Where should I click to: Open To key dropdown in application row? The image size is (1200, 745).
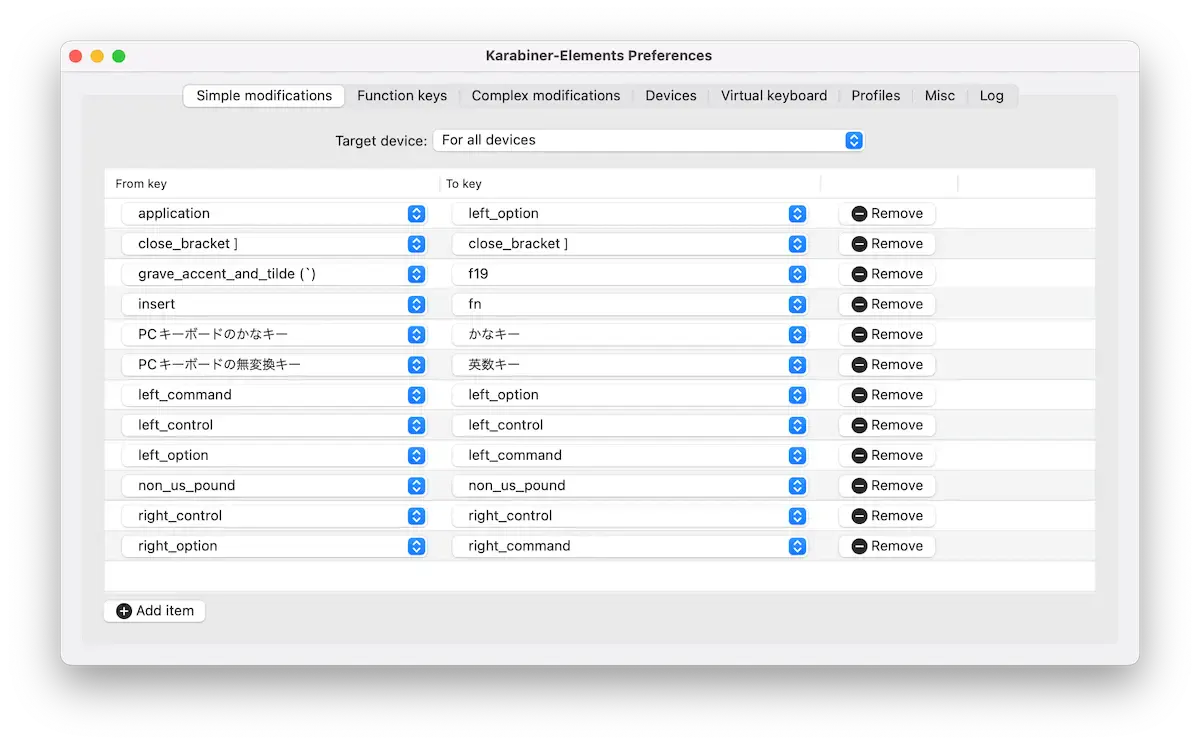point(630,214)
